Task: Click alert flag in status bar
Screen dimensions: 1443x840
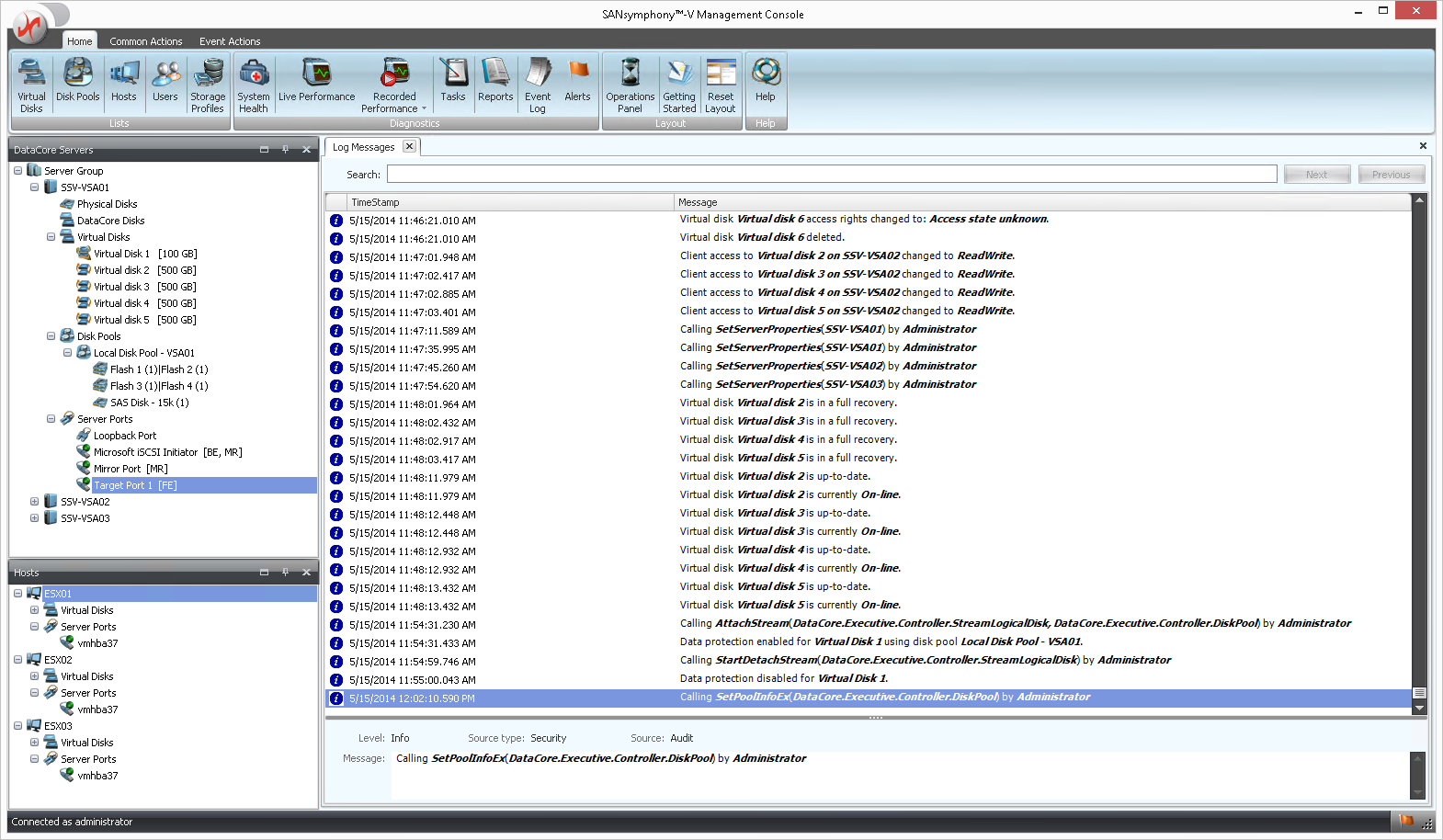Action: point(1405,821)
